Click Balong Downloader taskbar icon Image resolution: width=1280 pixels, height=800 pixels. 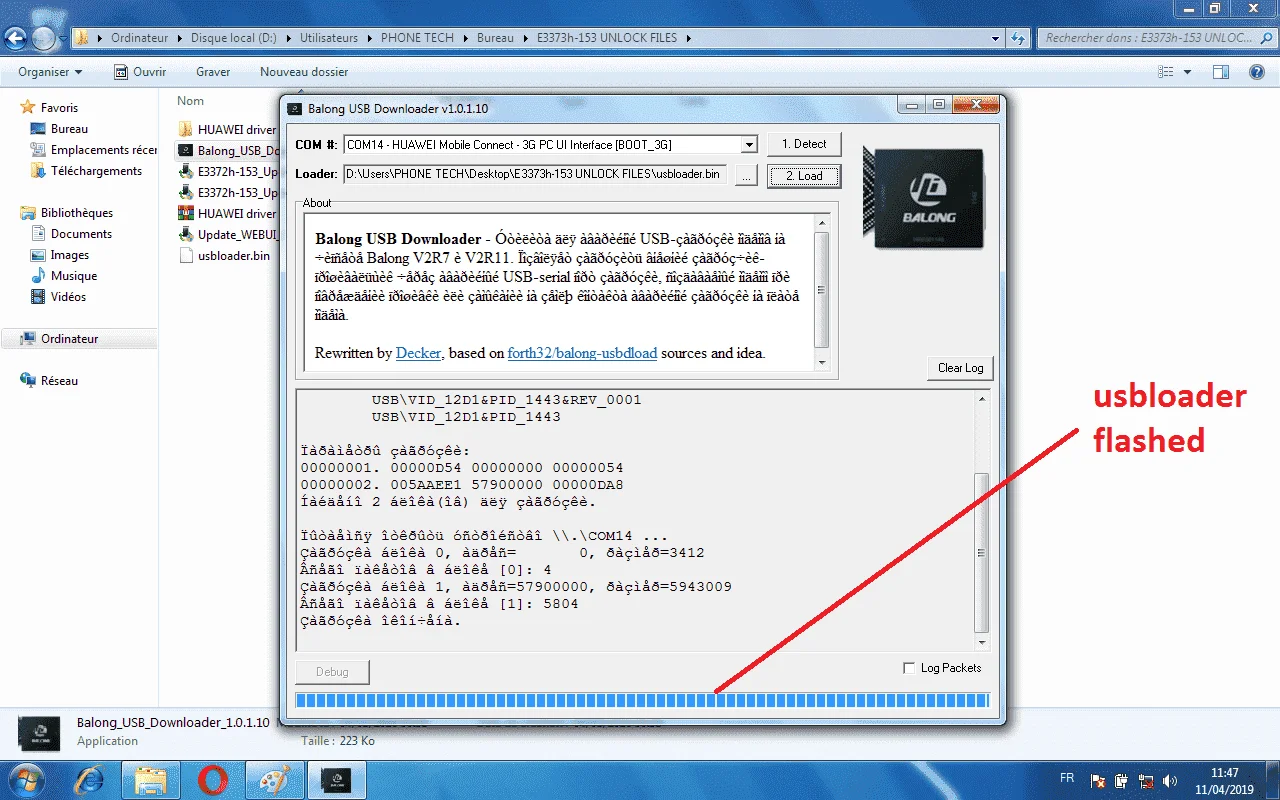pyautogui.click(x=335, y=780)
